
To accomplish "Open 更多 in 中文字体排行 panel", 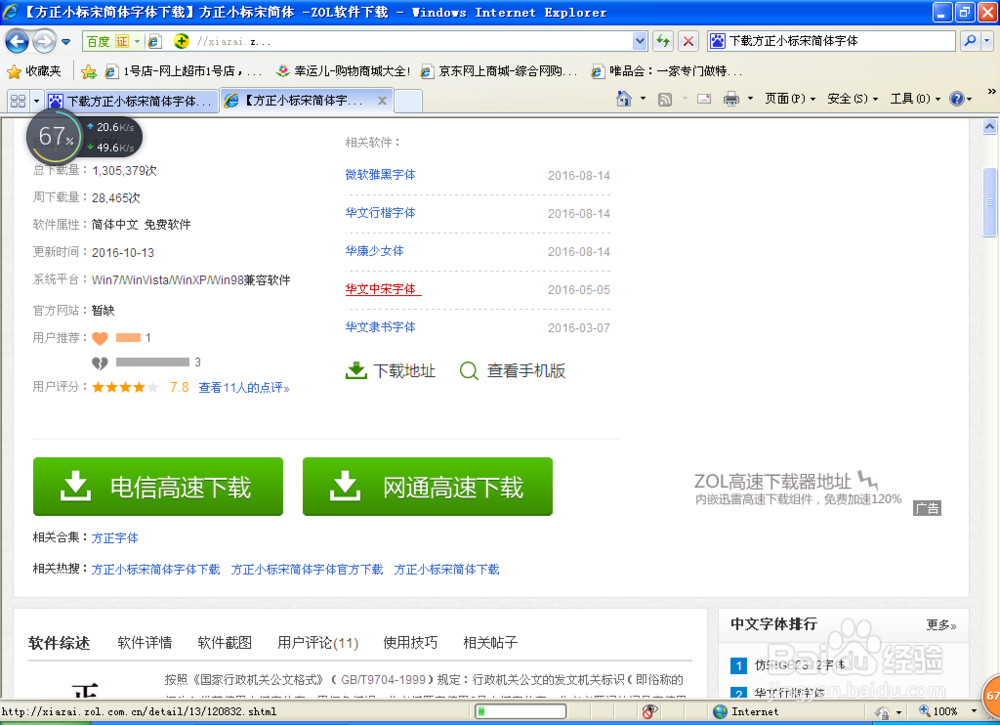I will 941,625.
